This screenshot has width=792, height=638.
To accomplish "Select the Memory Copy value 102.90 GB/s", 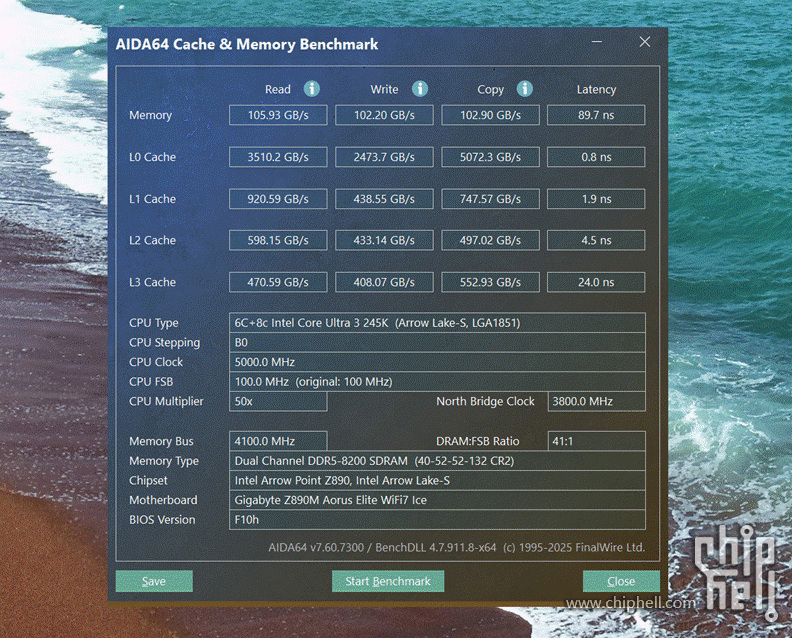I will click(490, 115).
